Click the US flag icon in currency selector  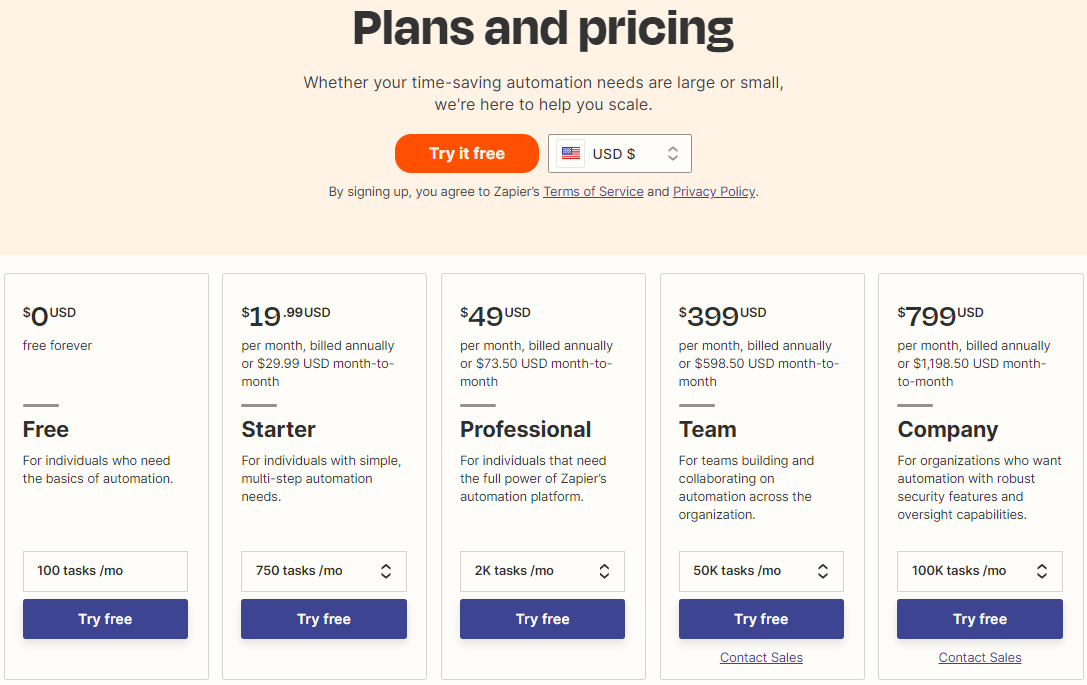coord(571,153)
